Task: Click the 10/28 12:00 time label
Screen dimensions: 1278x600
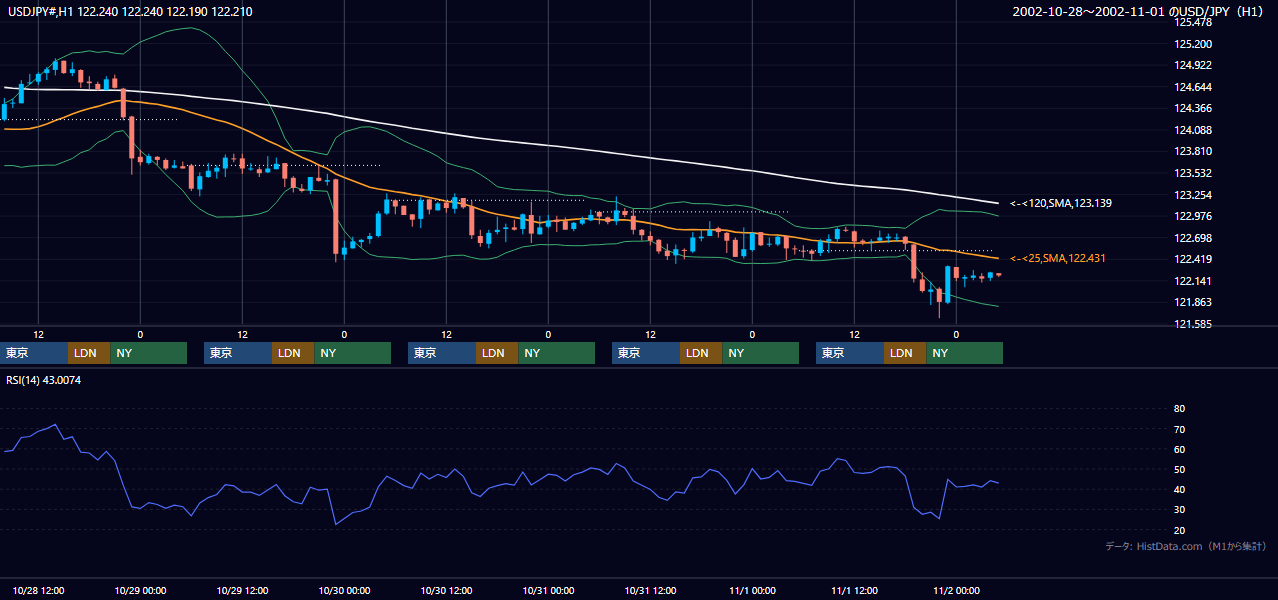Action: point(38,590)
